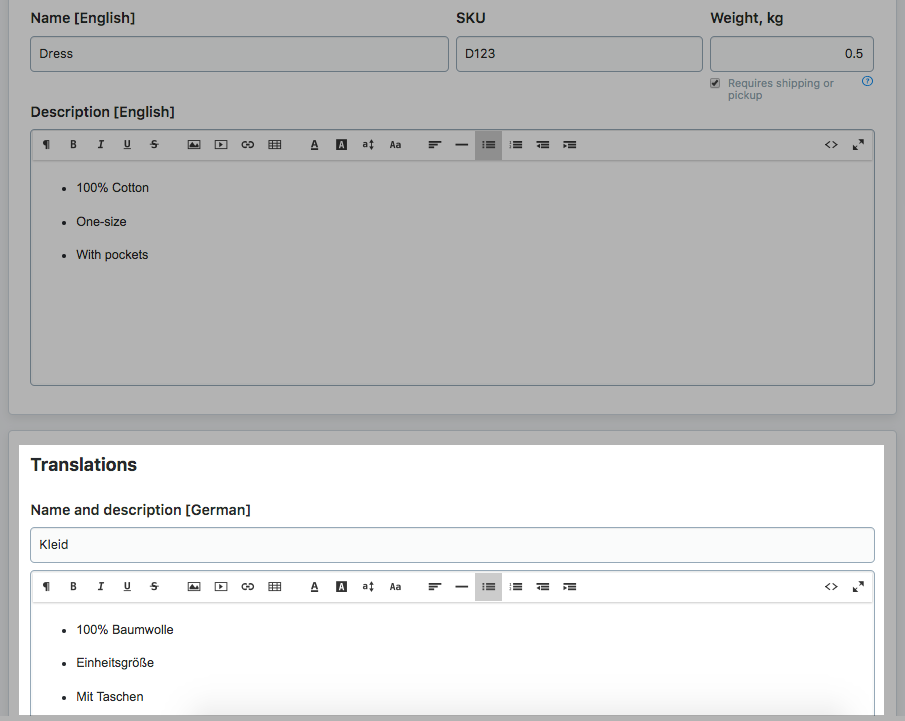Underline text in English description toolbar
The height and width of the screenshot is (721, 905).
[x=127, y=145]
